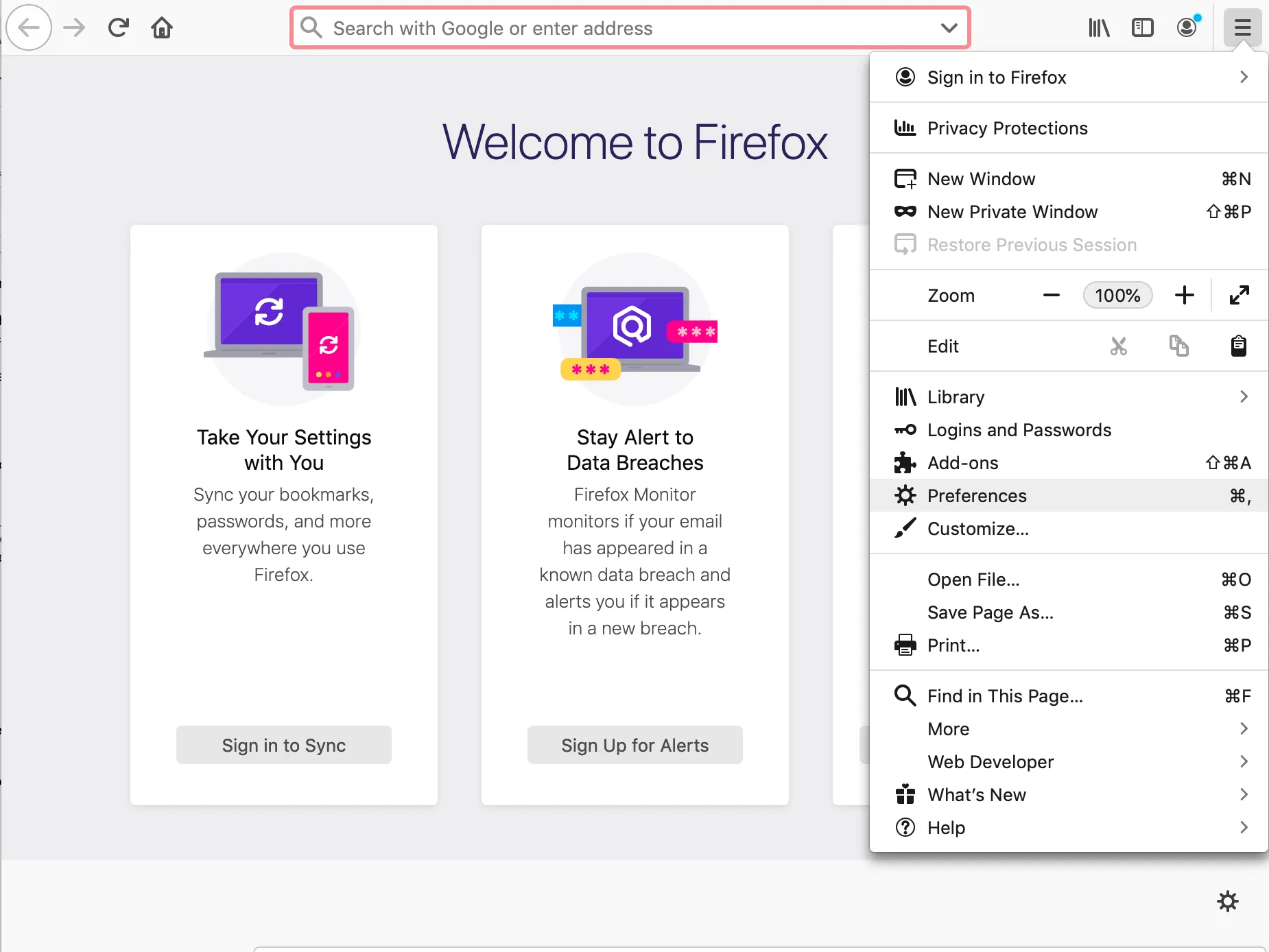Expand the Help submenu chevron

pos(1244,828)
